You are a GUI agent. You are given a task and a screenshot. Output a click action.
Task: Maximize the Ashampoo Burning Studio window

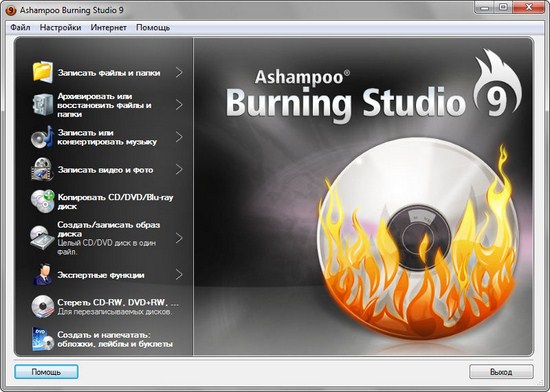click(x=503, y=8)
